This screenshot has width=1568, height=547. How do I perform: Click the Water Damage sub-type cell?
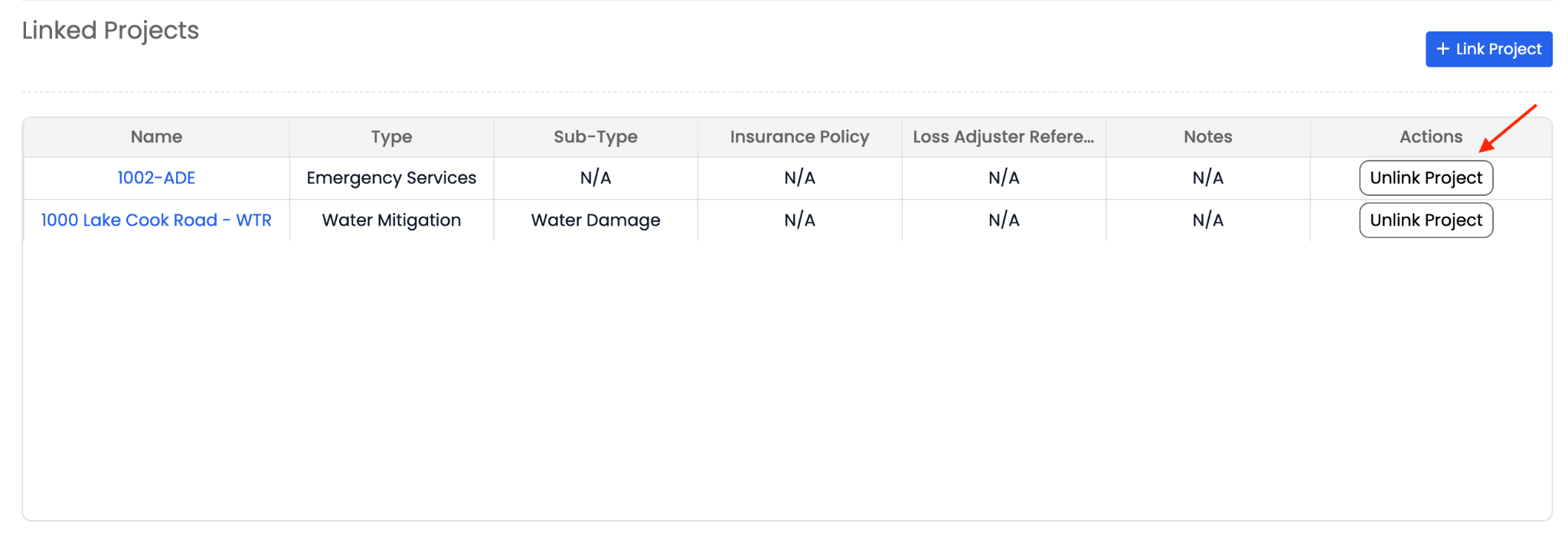pos(596,220)
